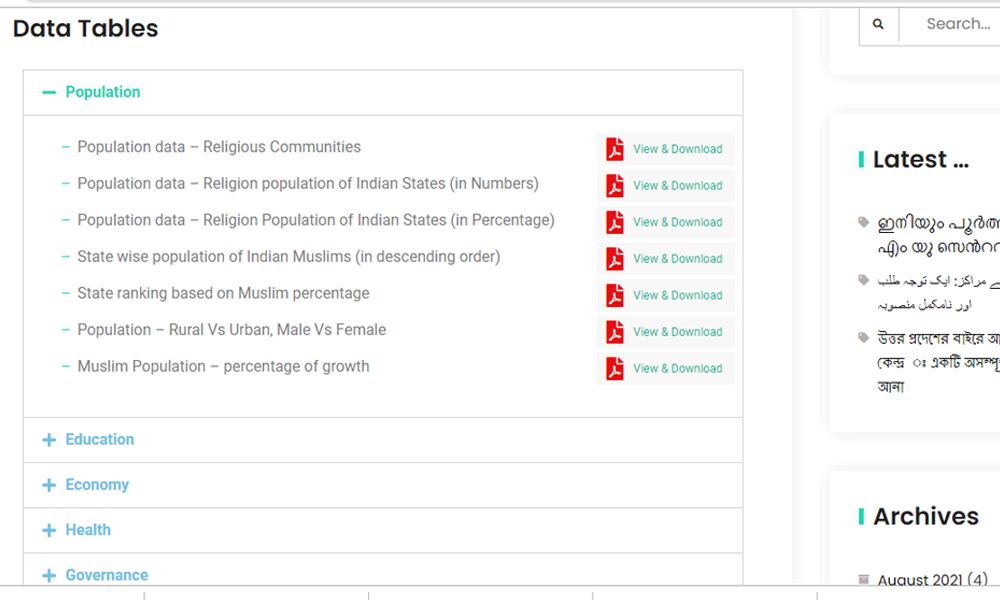The height and width of the screenshot is (600, 1000).
Task: Click PDF icon for State ranking row
Action: 614,295
